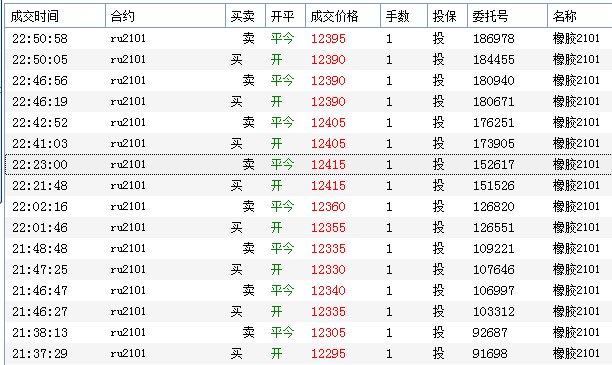Click the 委托号 column header
The width and height of the screenshot is (612, 365).
[x=507, y=16]
